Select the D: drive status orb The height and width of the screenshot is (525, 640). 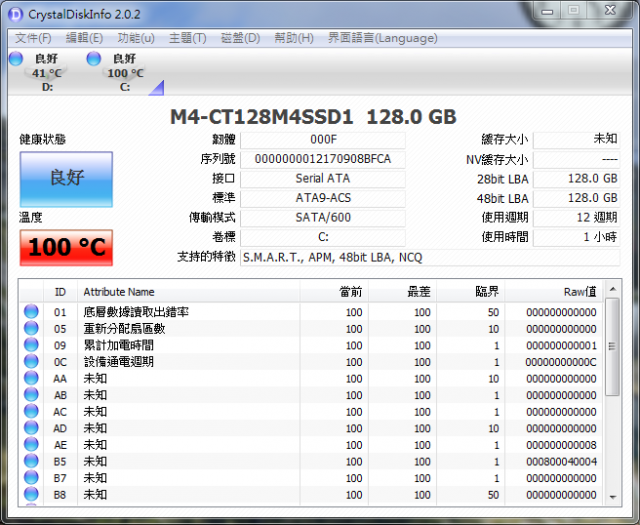16,58
